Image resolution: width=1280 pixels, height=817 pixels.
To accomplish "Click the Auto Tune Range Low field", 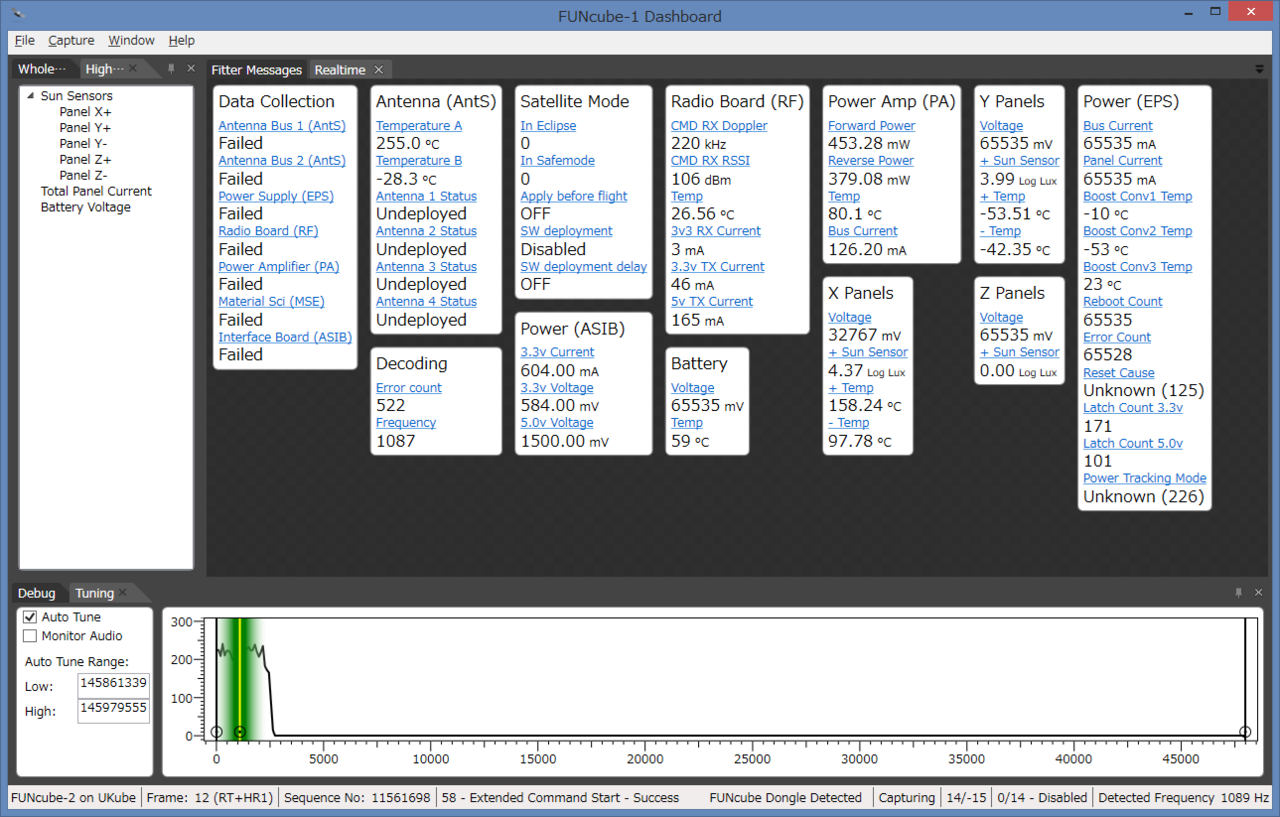I will pyautogui.click(x=113, y=686).
